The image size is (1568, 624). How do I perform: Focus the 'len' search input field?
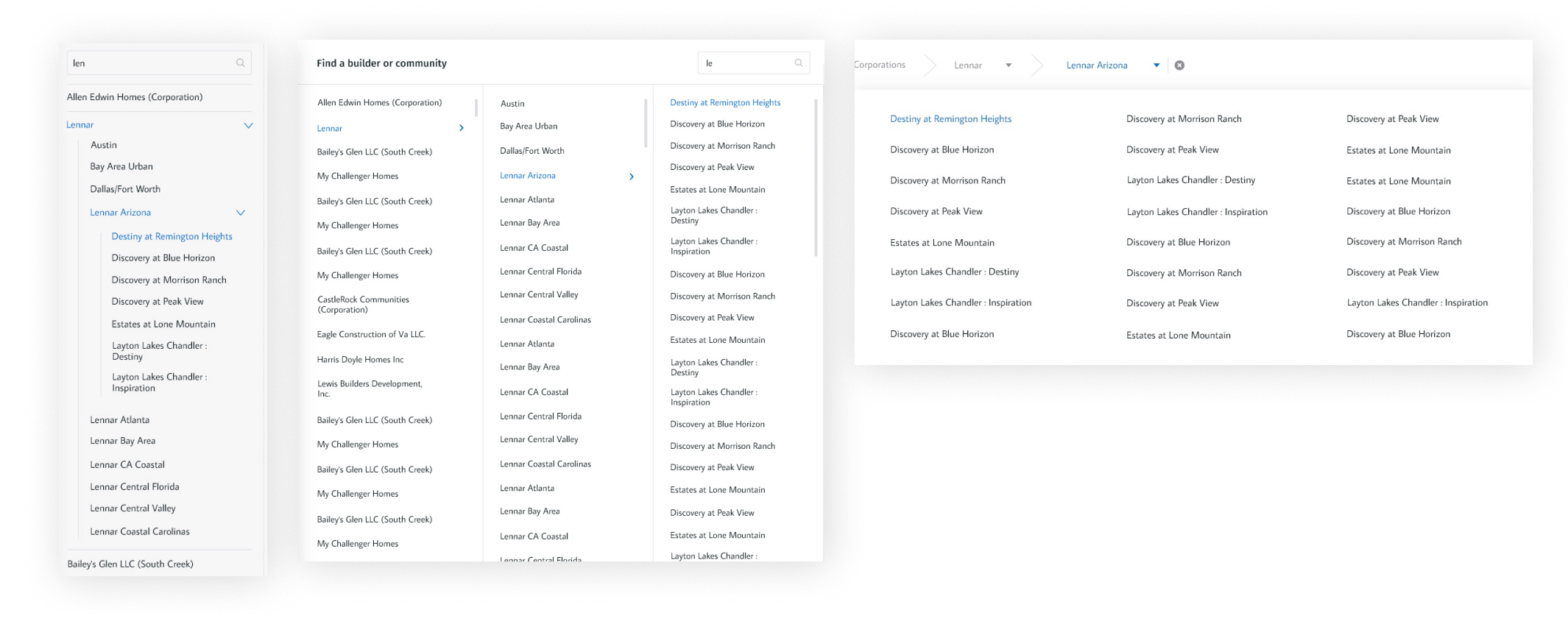(151, 63)
